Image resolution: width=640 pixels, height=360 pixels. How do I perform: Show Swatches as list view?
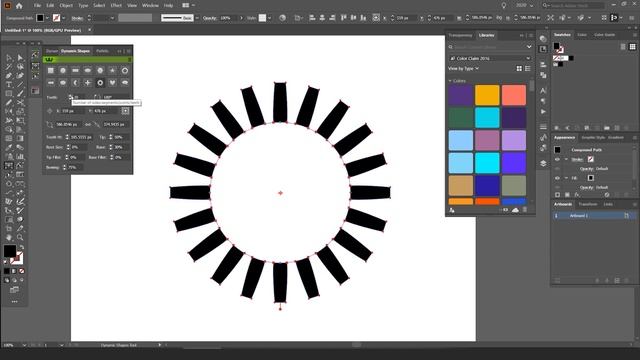click(623, 47)
